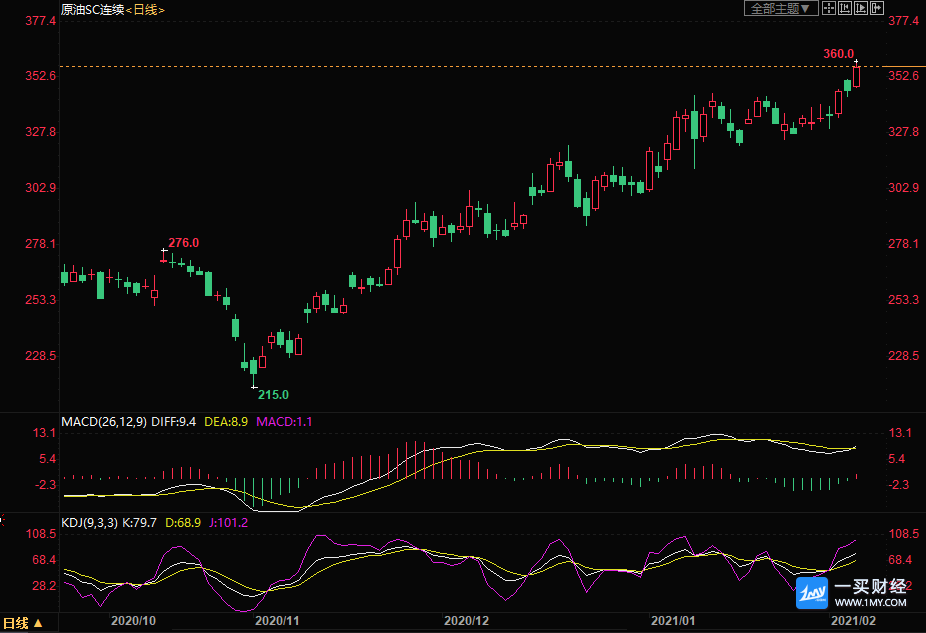Click the 2021/01 date label
Viewport: 926px width, 633px height.
click(673, 621)
